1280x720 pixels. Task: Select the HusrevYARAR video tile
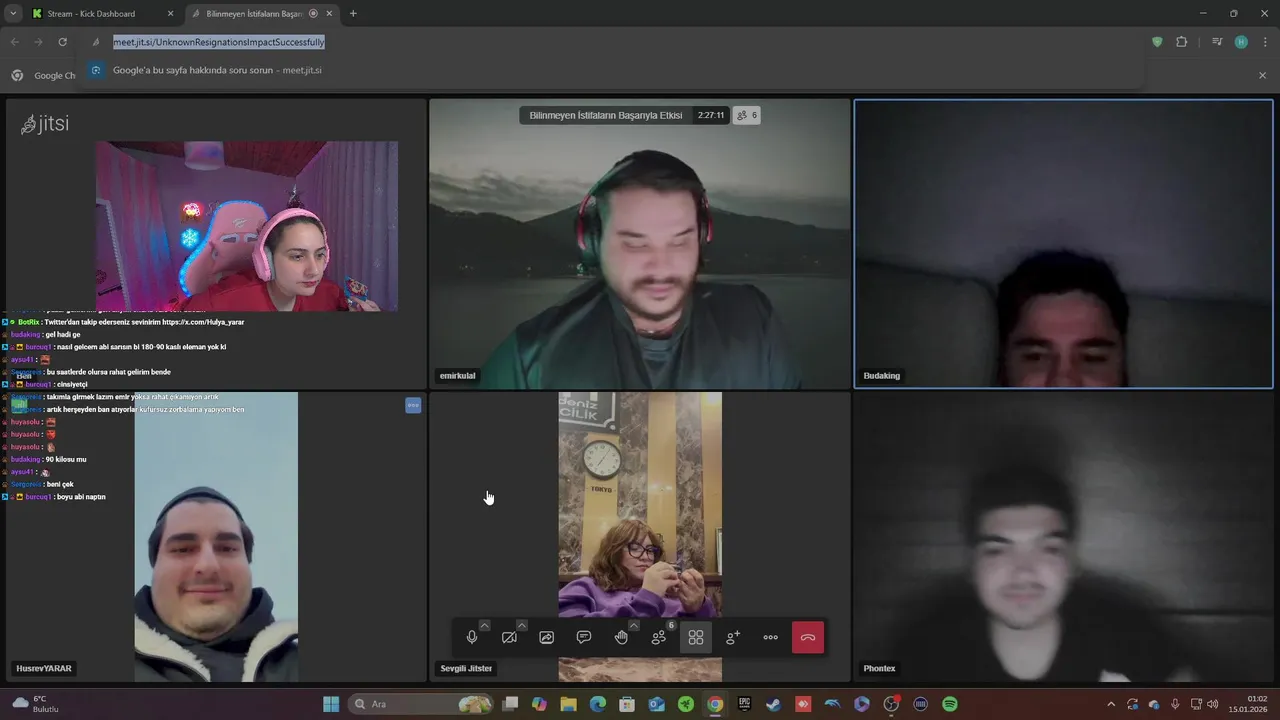pos(216,537)
